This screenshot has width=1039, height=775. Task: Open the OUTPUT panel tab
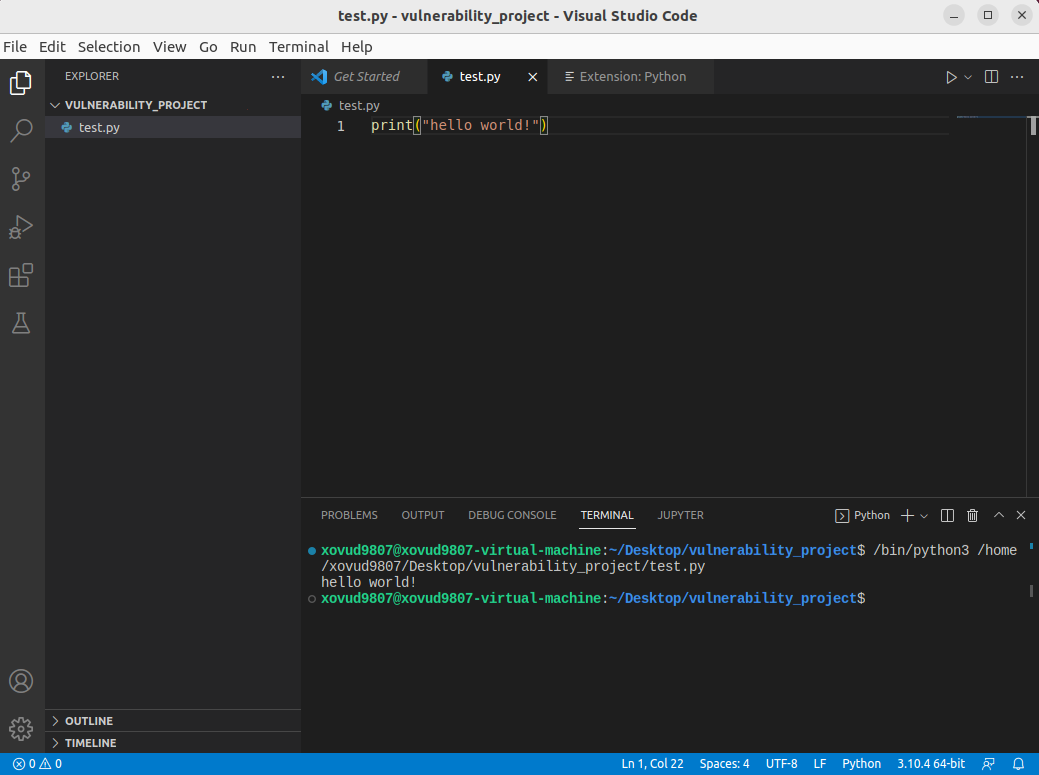tap(423, 515)
